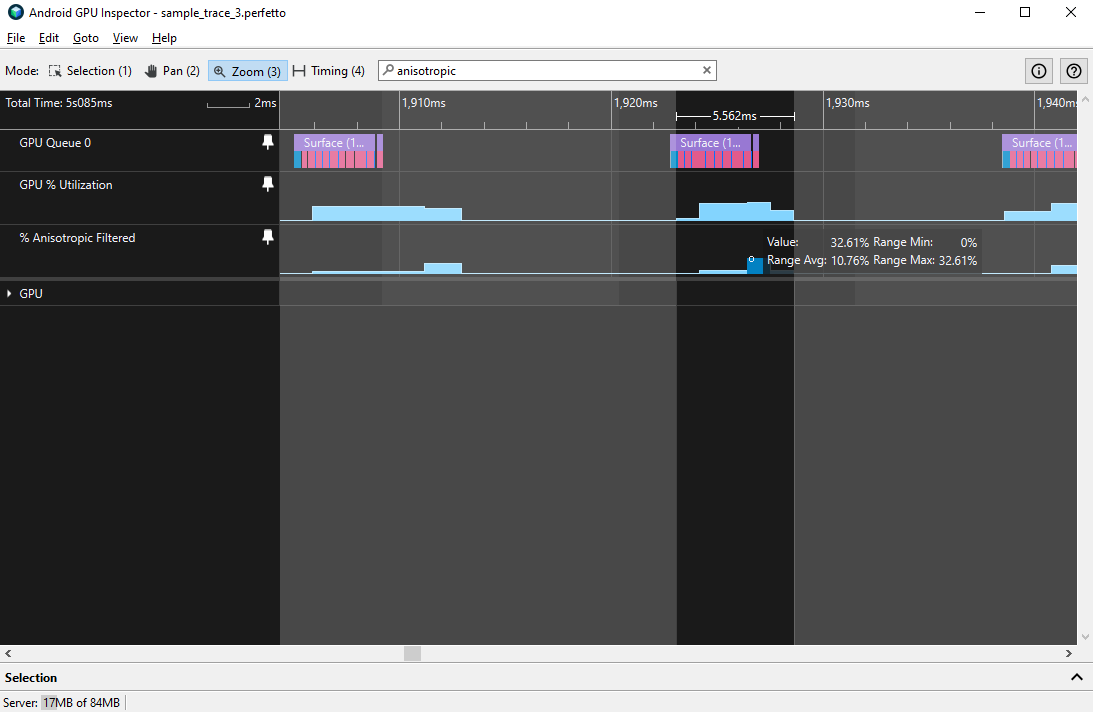
Task: Click the info icon button
Action: [1039, 71]
